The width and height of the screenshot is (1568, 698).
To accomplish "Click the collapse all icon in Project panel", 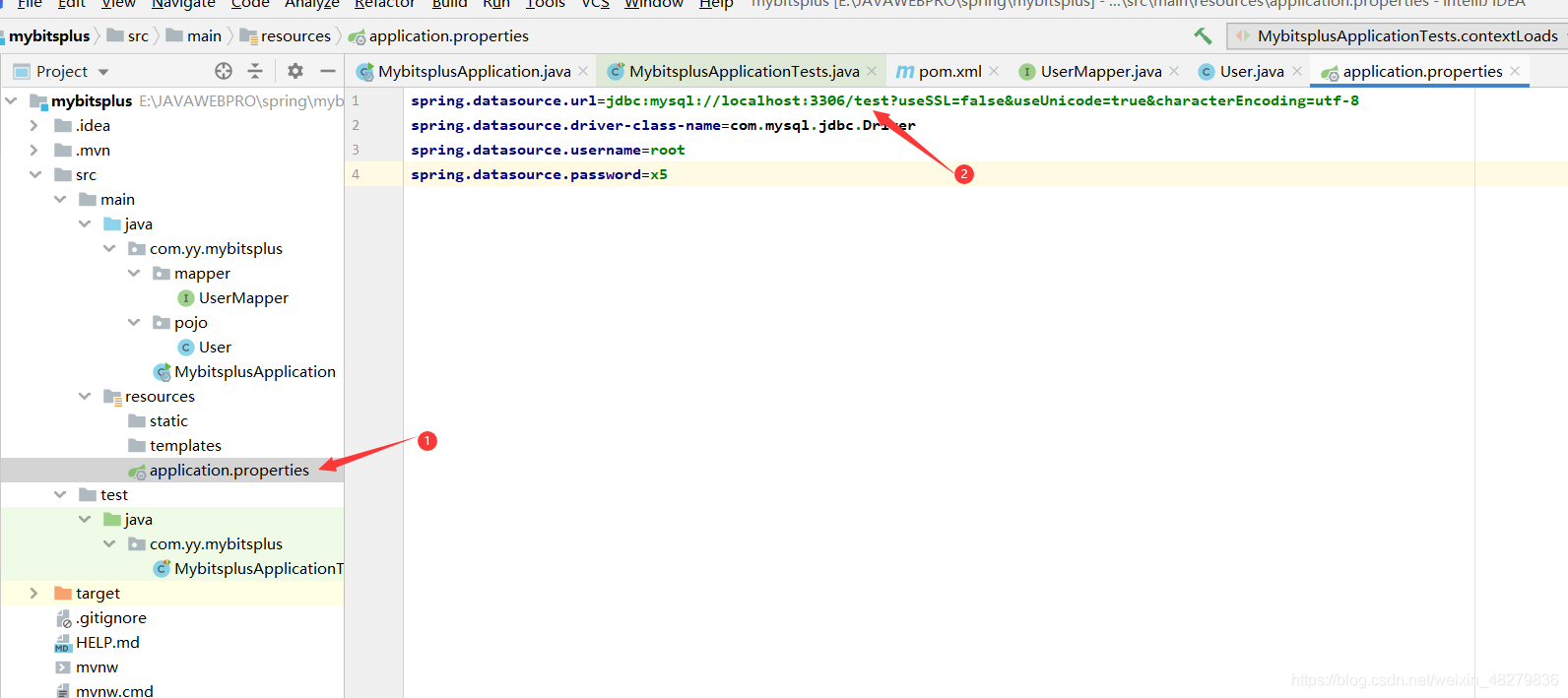I will pyautogui.click(x=255, y=71).
